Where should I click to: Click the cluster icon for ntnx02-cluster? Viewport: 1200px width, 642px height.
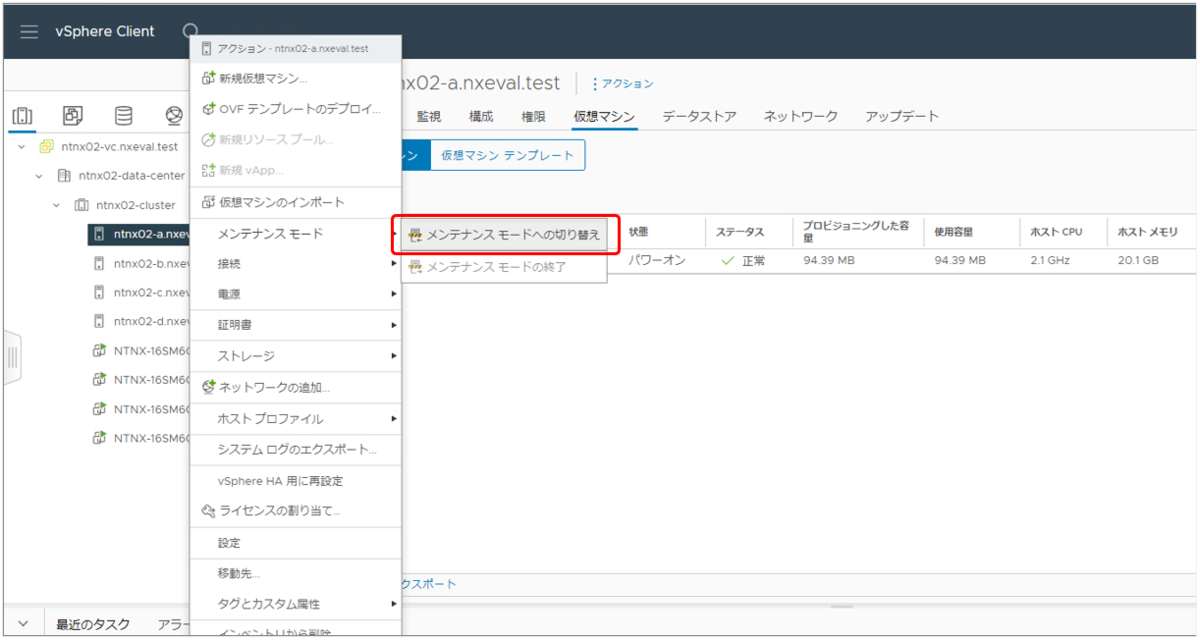81,205
